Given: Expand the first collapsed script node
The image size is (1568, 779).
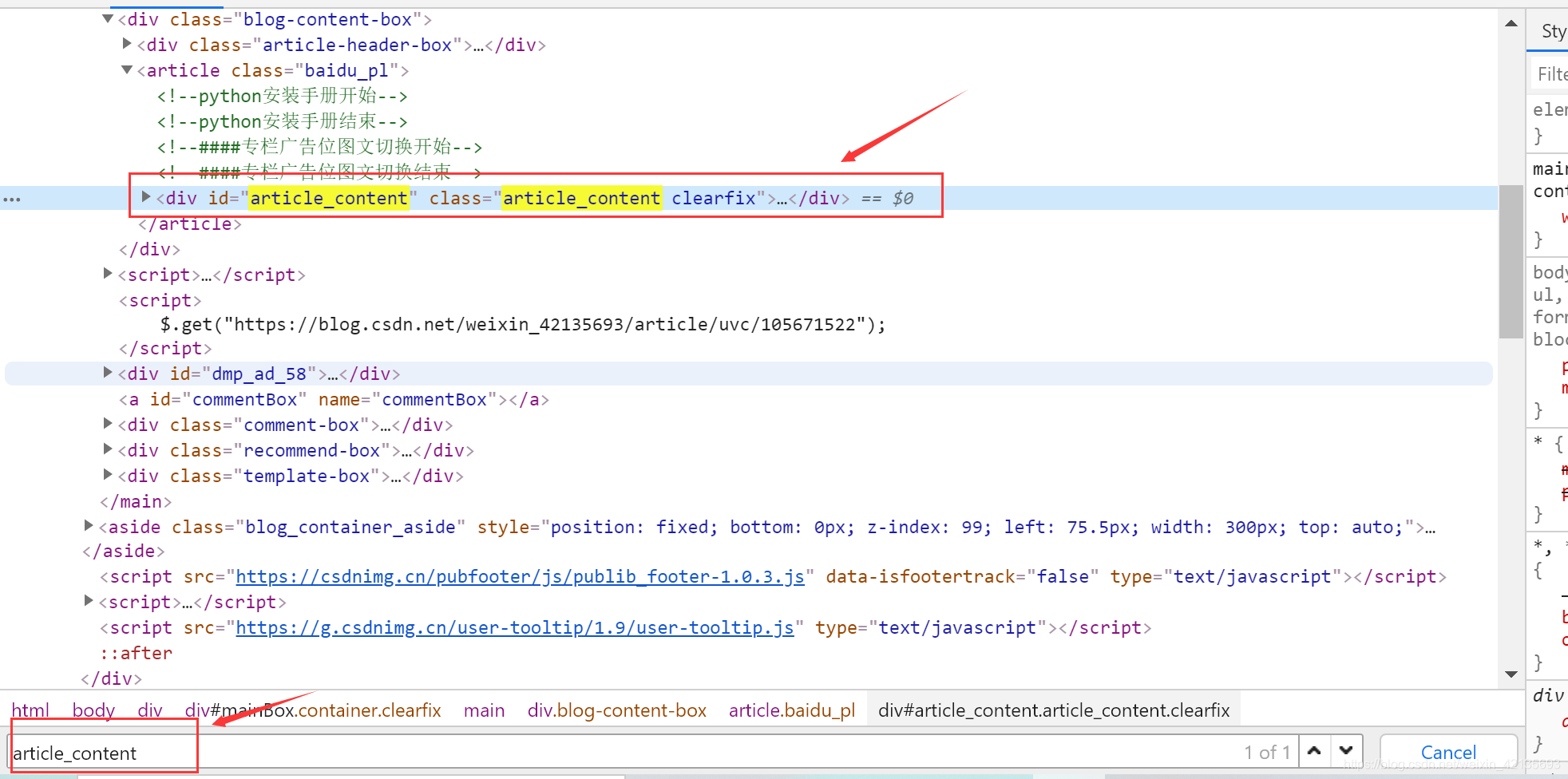Looking at the screenshot, I should click(108, 274).
